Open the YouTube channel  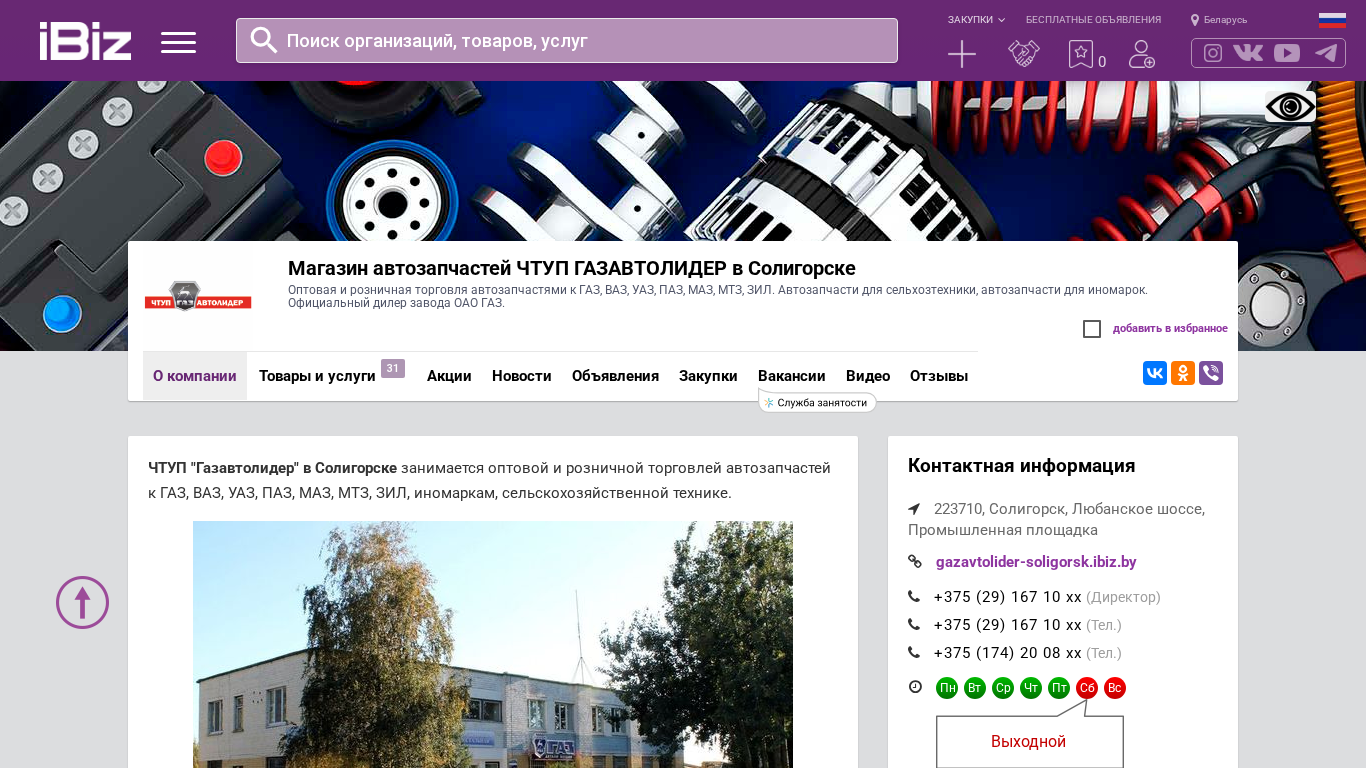click(x=1287, y=53)
